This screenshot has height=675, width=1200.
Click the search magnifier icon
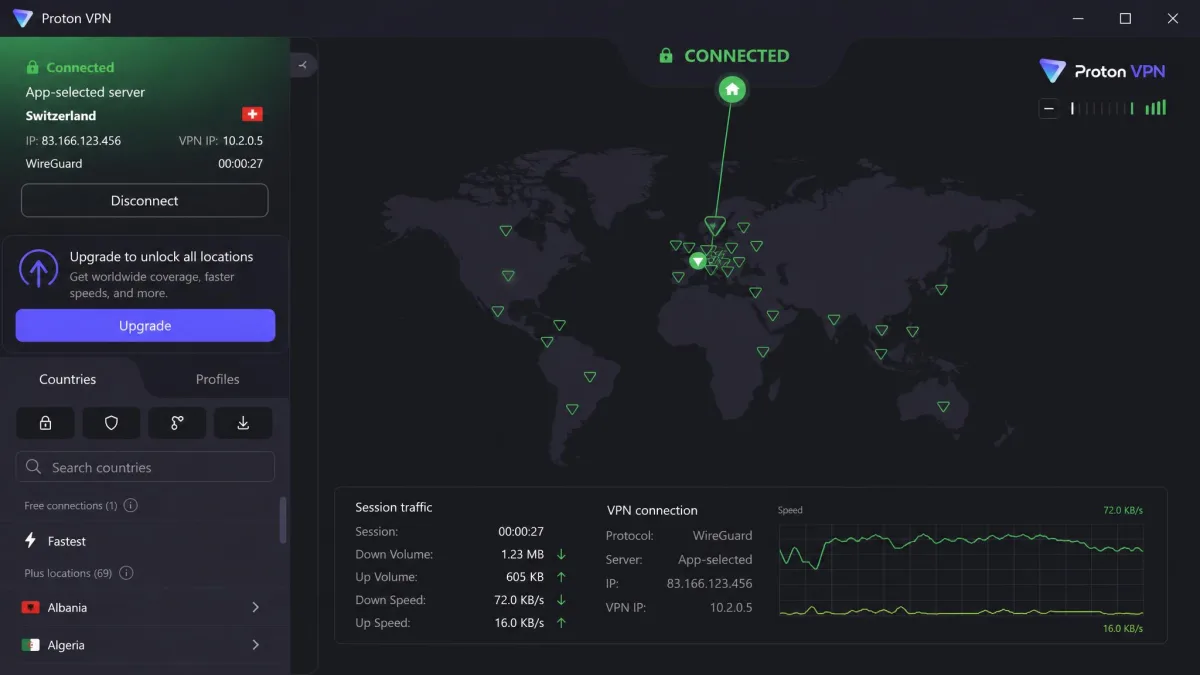click(34, 467)
